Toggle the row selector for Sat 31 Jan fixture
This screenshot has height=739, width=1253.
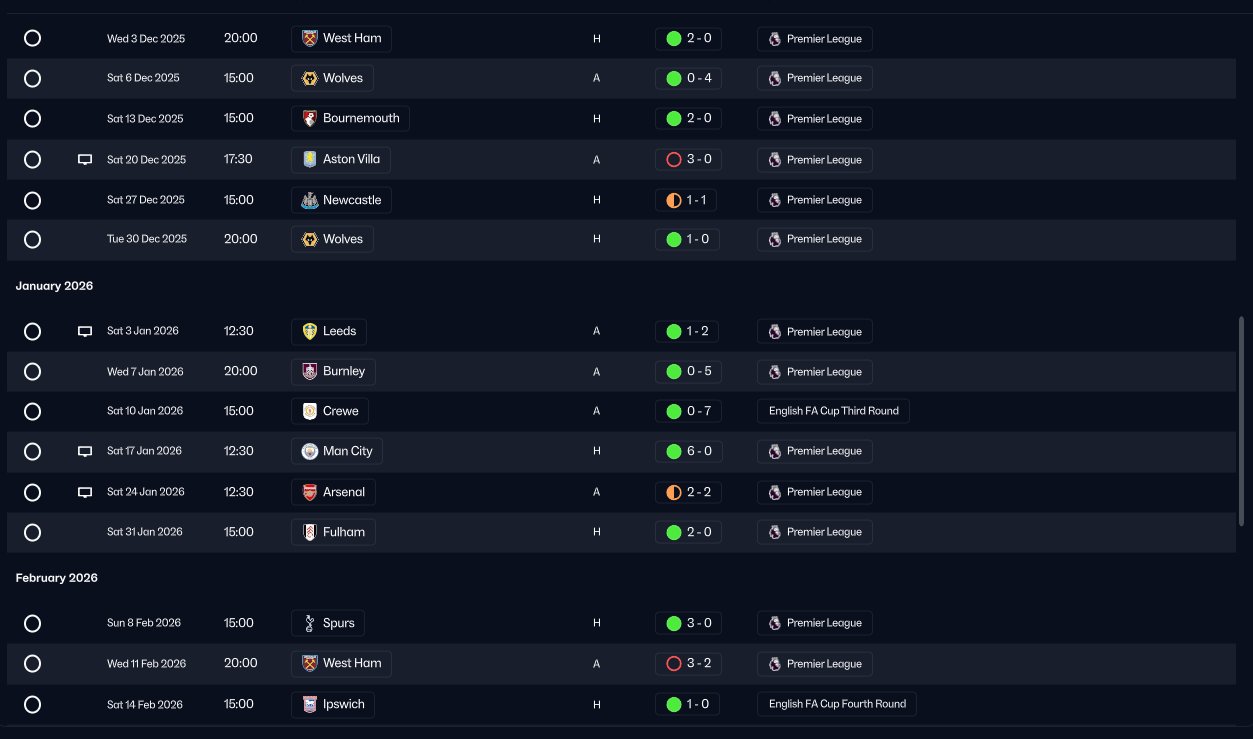point(32,532)
